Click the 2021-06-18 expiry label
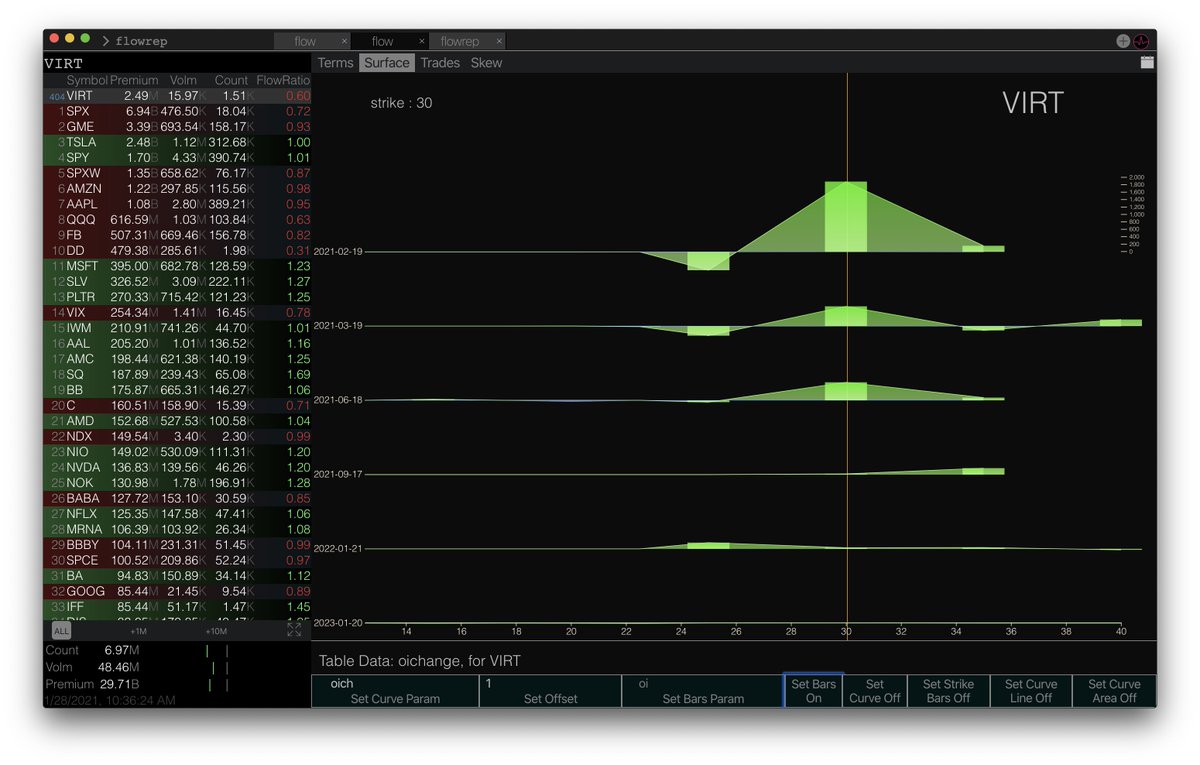Screen dimensions: 1200x765 point(338,400)
